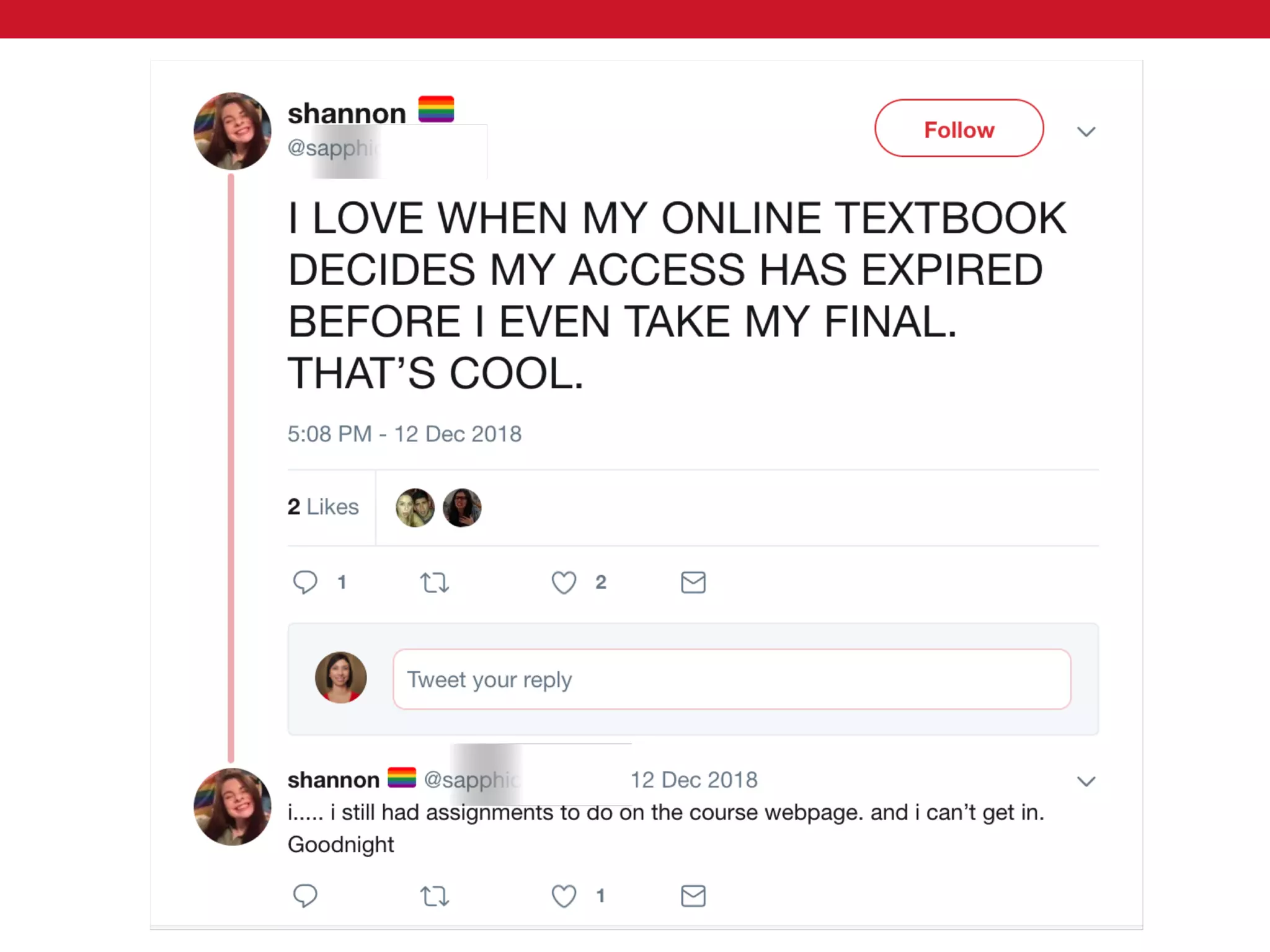This screenshot has width=1270, height=952.
Task: Click shannon's avatar beside the second tweet
Action: click(x=233, y=806)
